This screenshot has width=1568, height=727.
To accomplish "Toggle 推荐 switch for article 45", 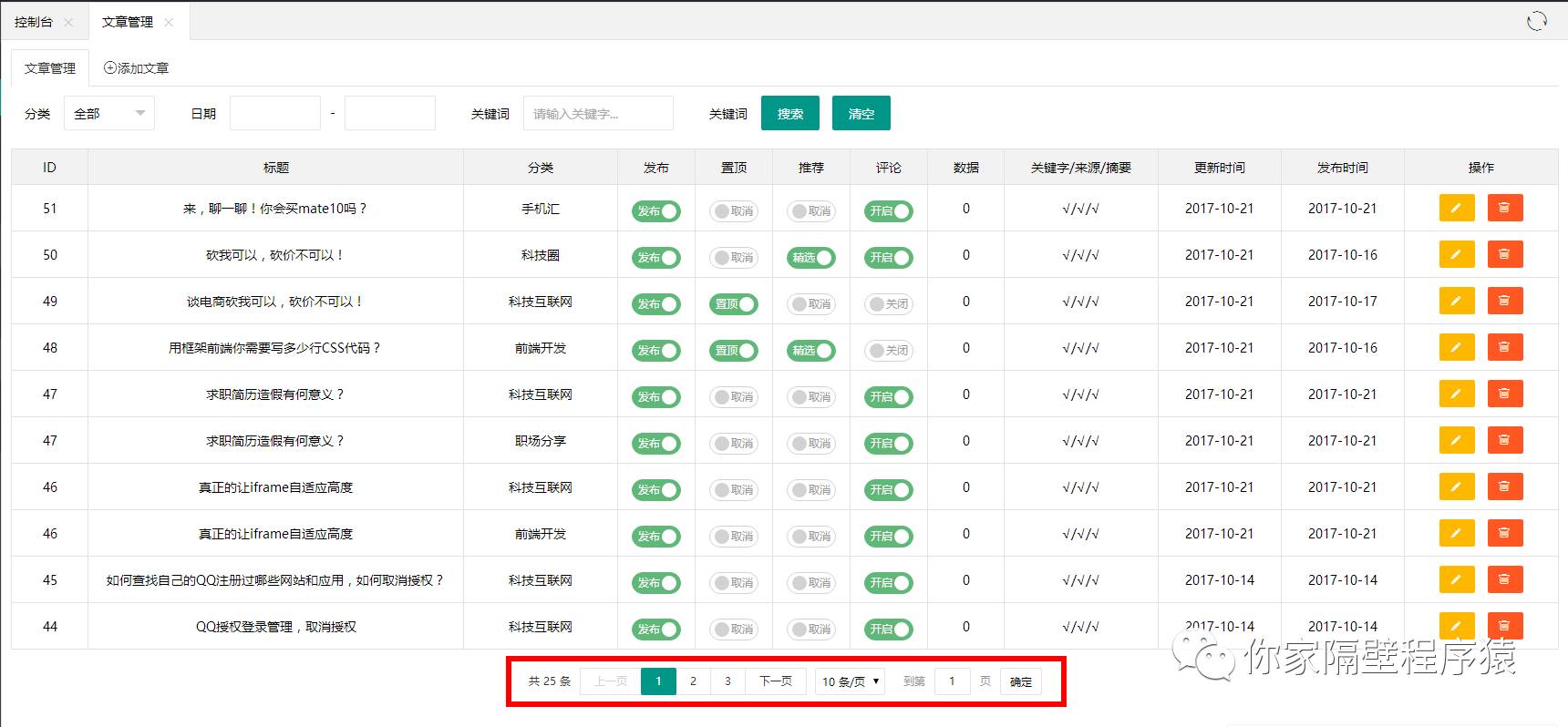I will (811, 583).
